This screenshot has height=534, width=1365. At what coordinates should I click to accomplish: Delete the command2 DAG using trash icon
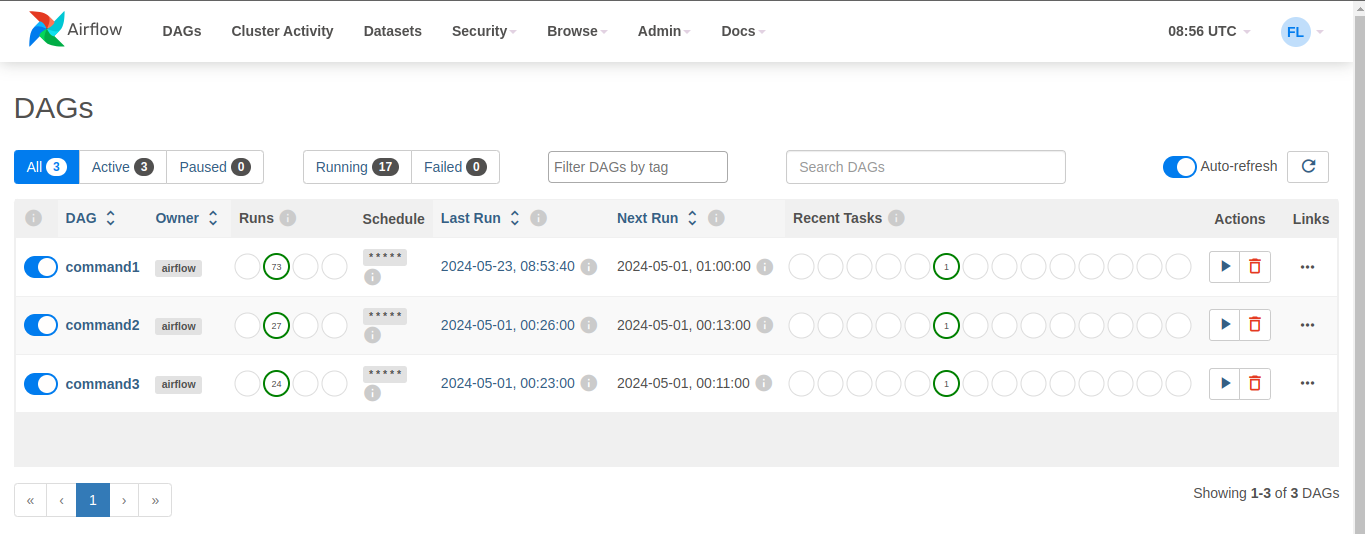click(x=1255, y=325)
